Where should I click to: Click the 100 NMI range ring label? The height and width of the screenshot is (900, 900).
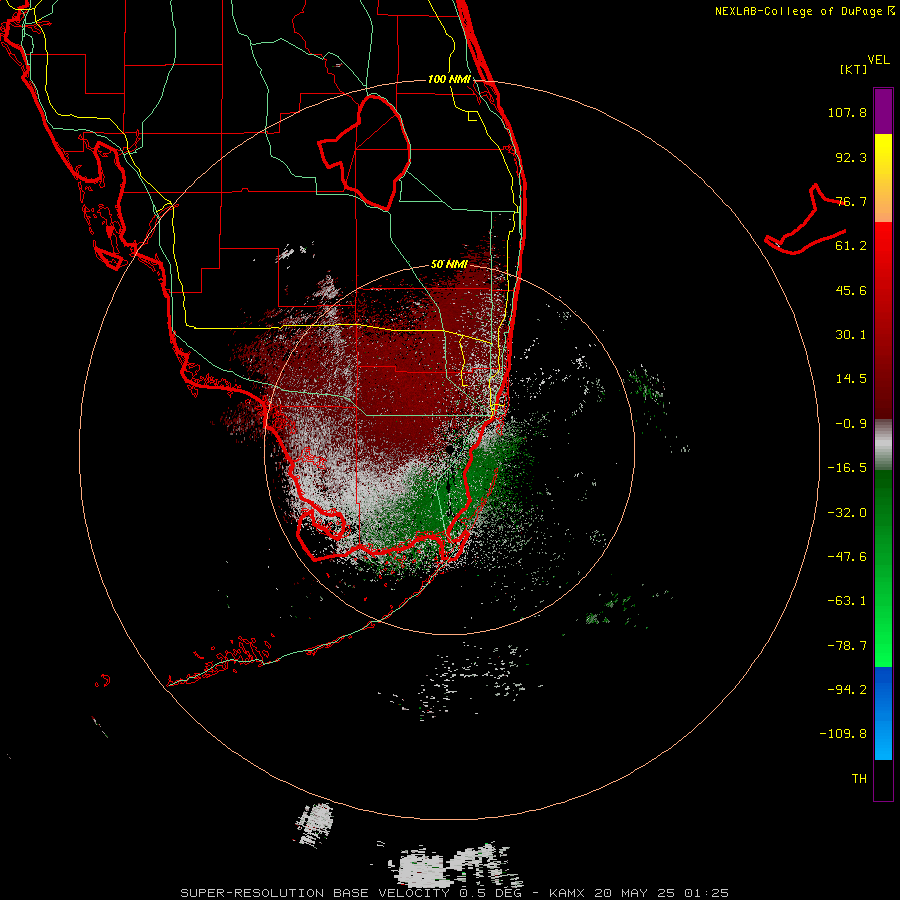point(449,79)
